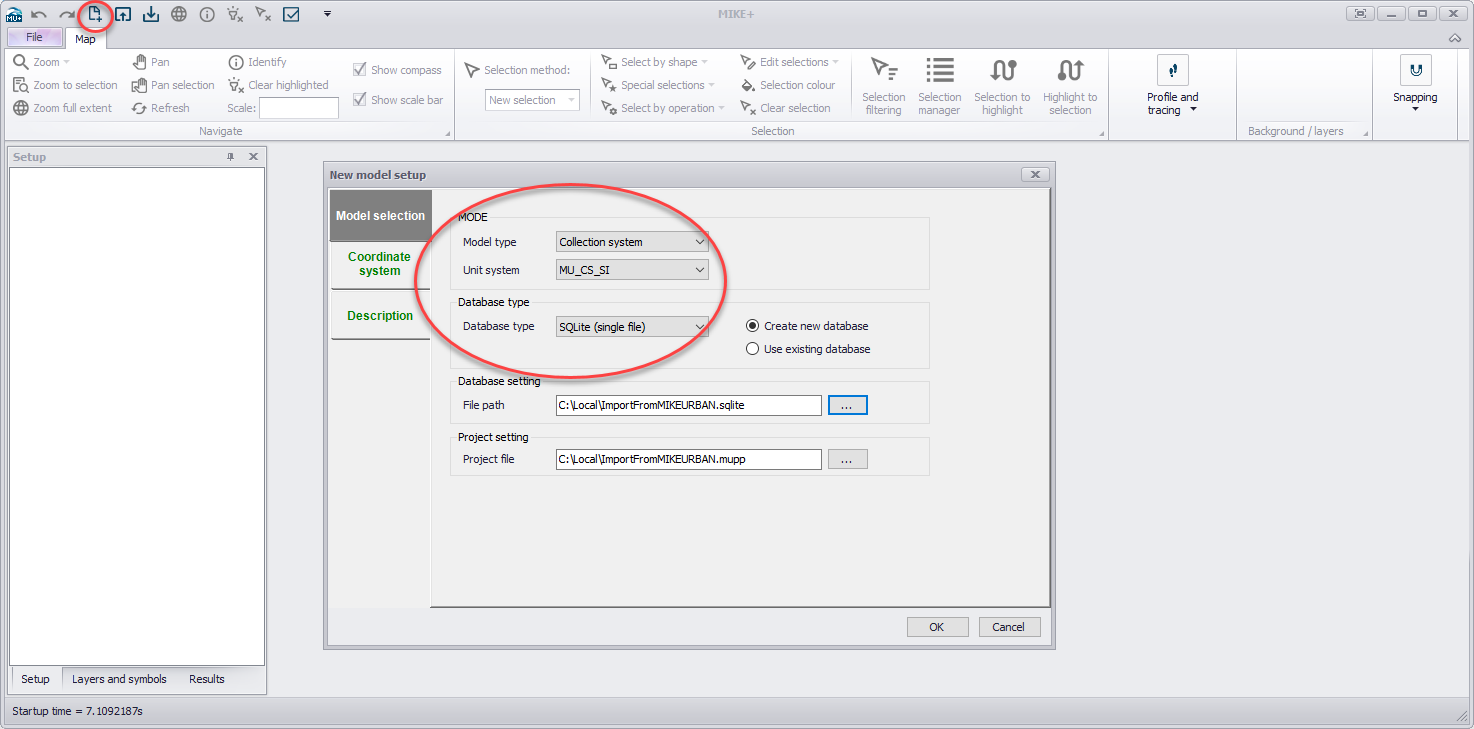Open the File ribbon tab

click(x=34, y=38)
